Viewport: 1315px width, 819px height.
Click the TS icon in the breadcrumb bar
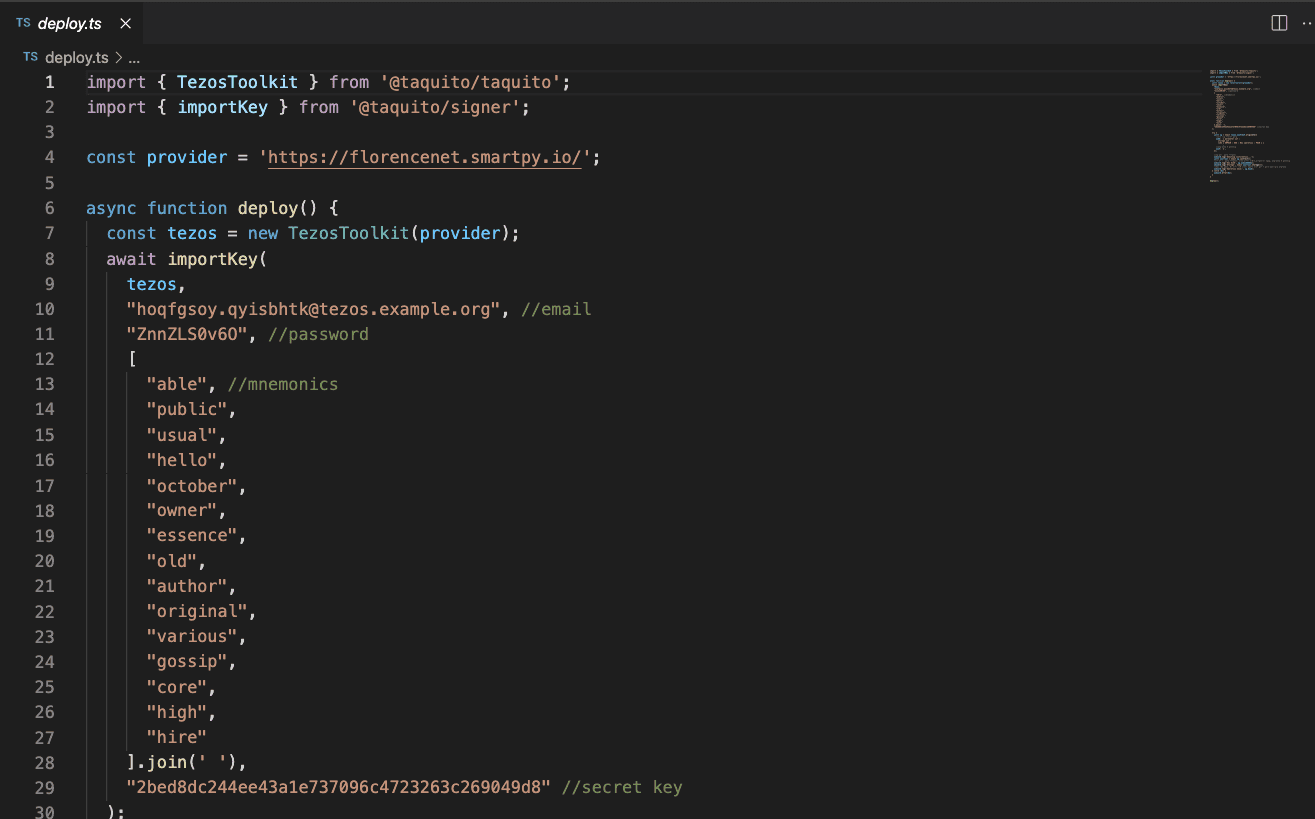[30, 57]
